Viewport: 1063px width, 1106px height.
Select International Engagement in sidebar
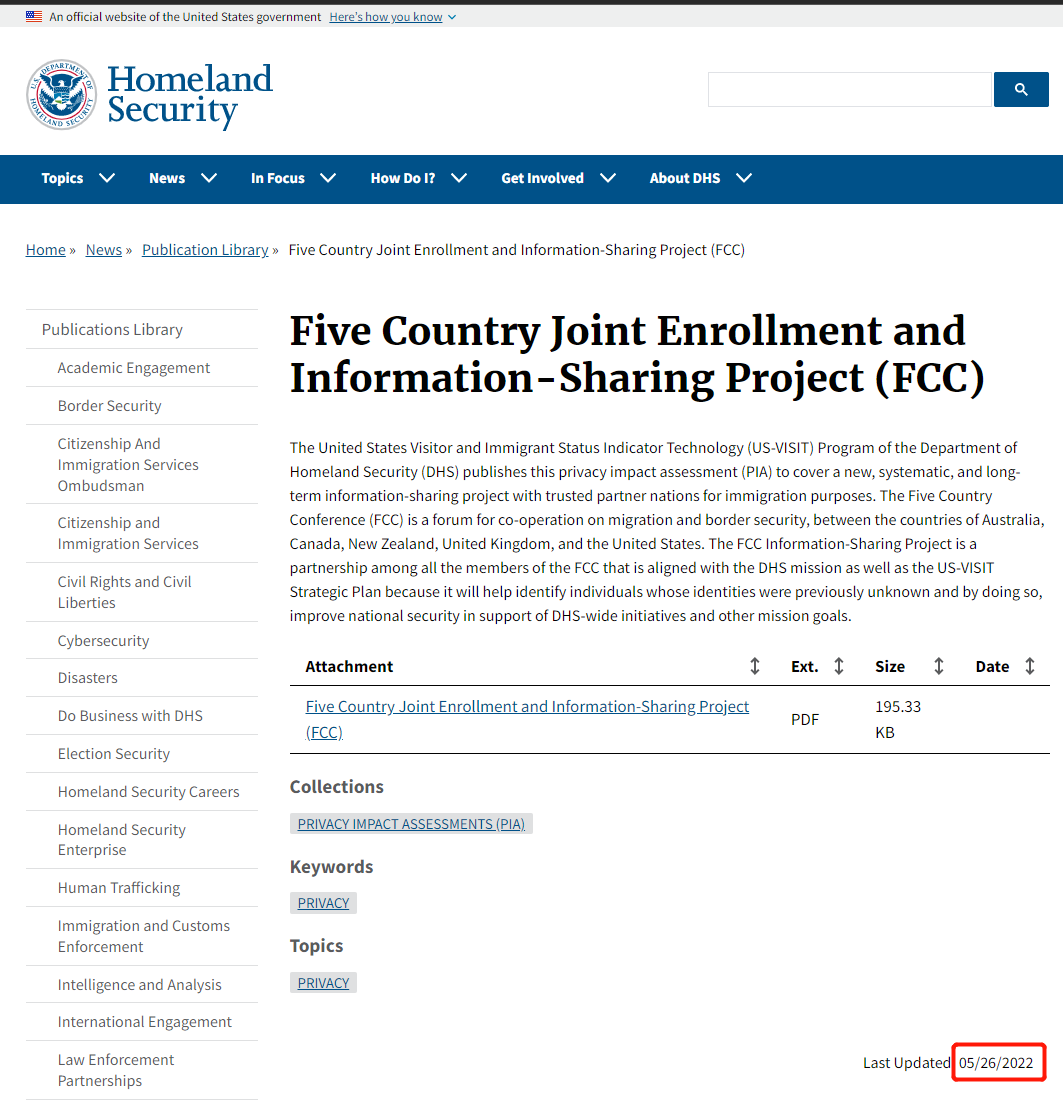pyautogui.click(x=145, y=1022)
